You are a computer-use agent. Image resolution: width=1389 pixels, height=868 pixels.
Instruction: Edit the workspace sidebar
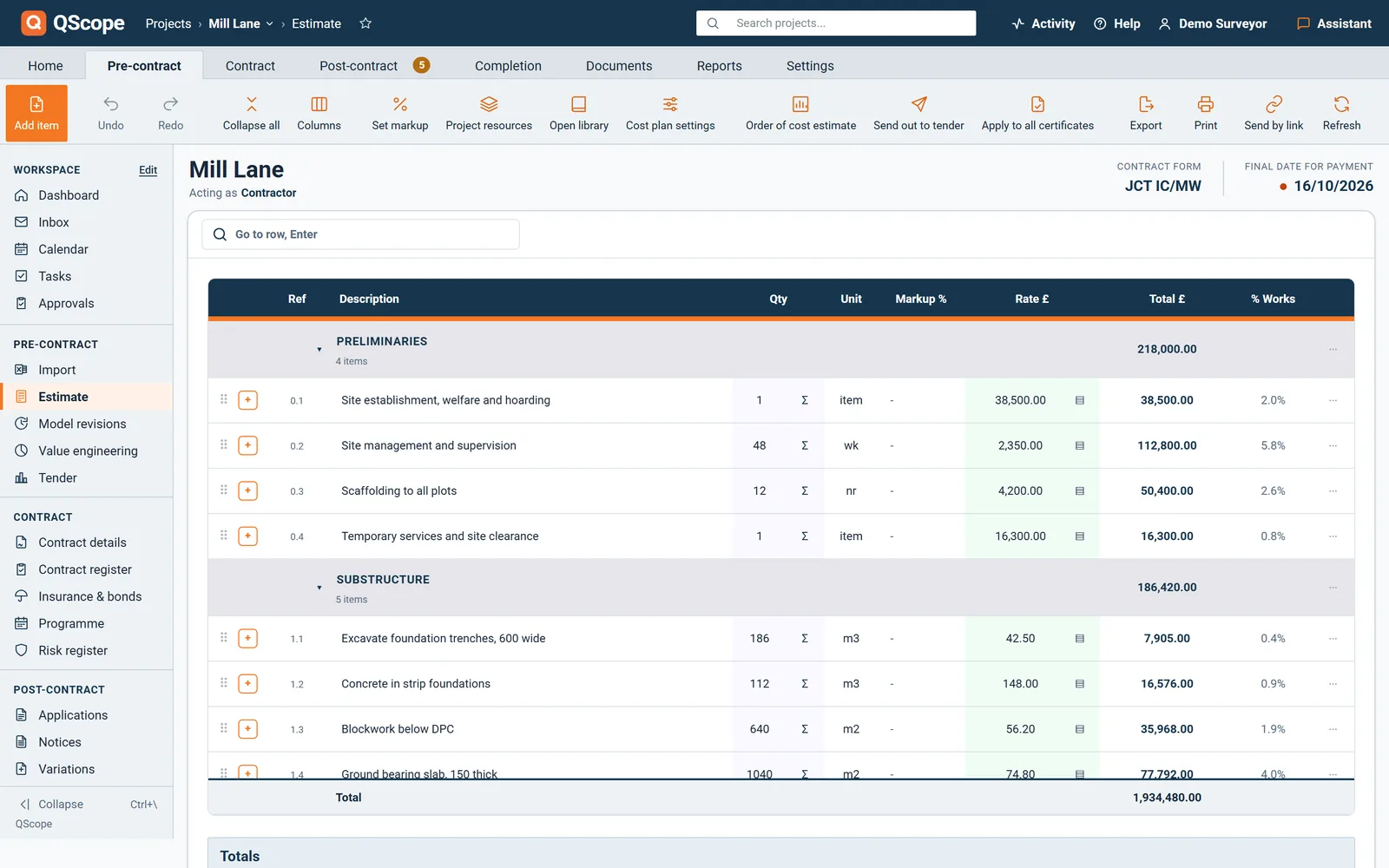coord(148,170)
